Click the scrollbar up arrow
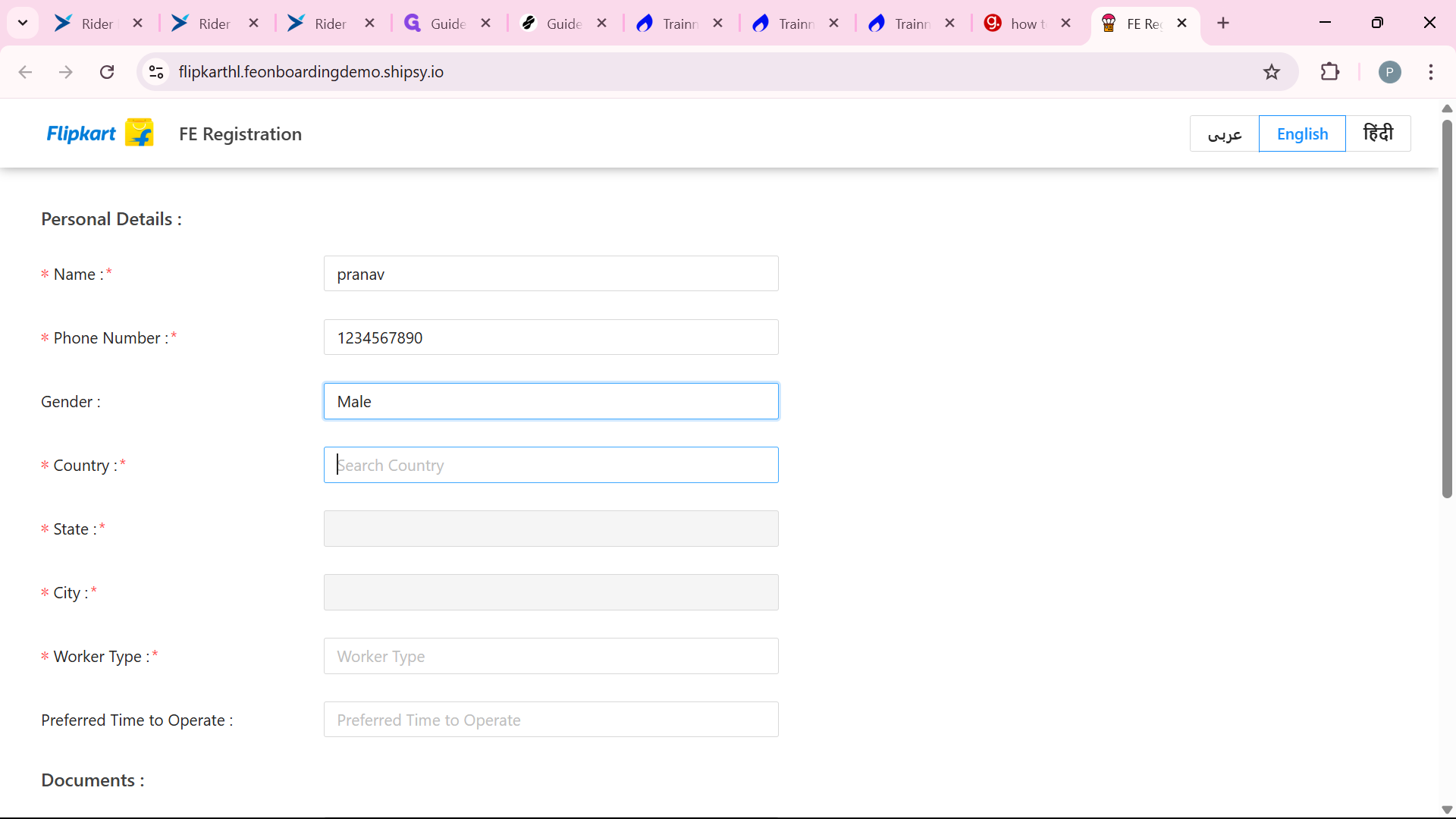The width and height of the screenshot is (1456, 819). point(1447,108)
